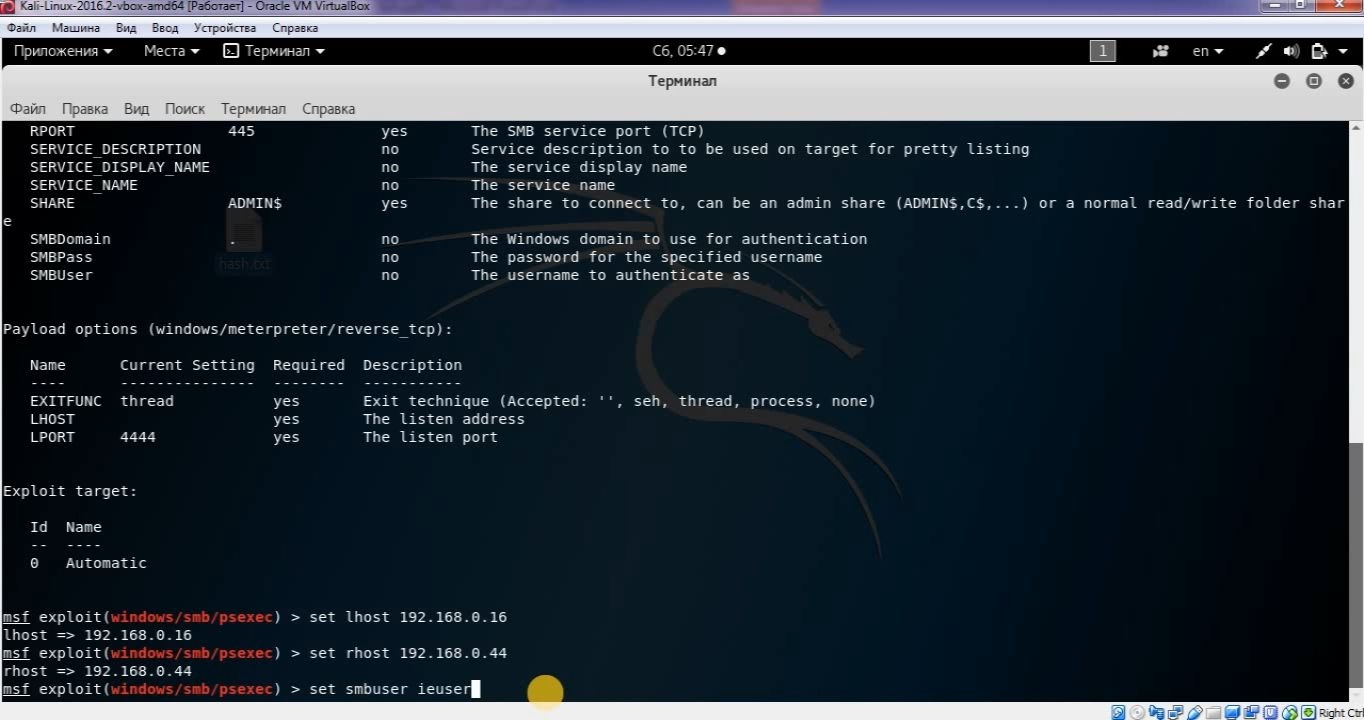Open VirtualBox Справка menu
This screenshot has height=720, width=1364.
(x=295, y=28)
